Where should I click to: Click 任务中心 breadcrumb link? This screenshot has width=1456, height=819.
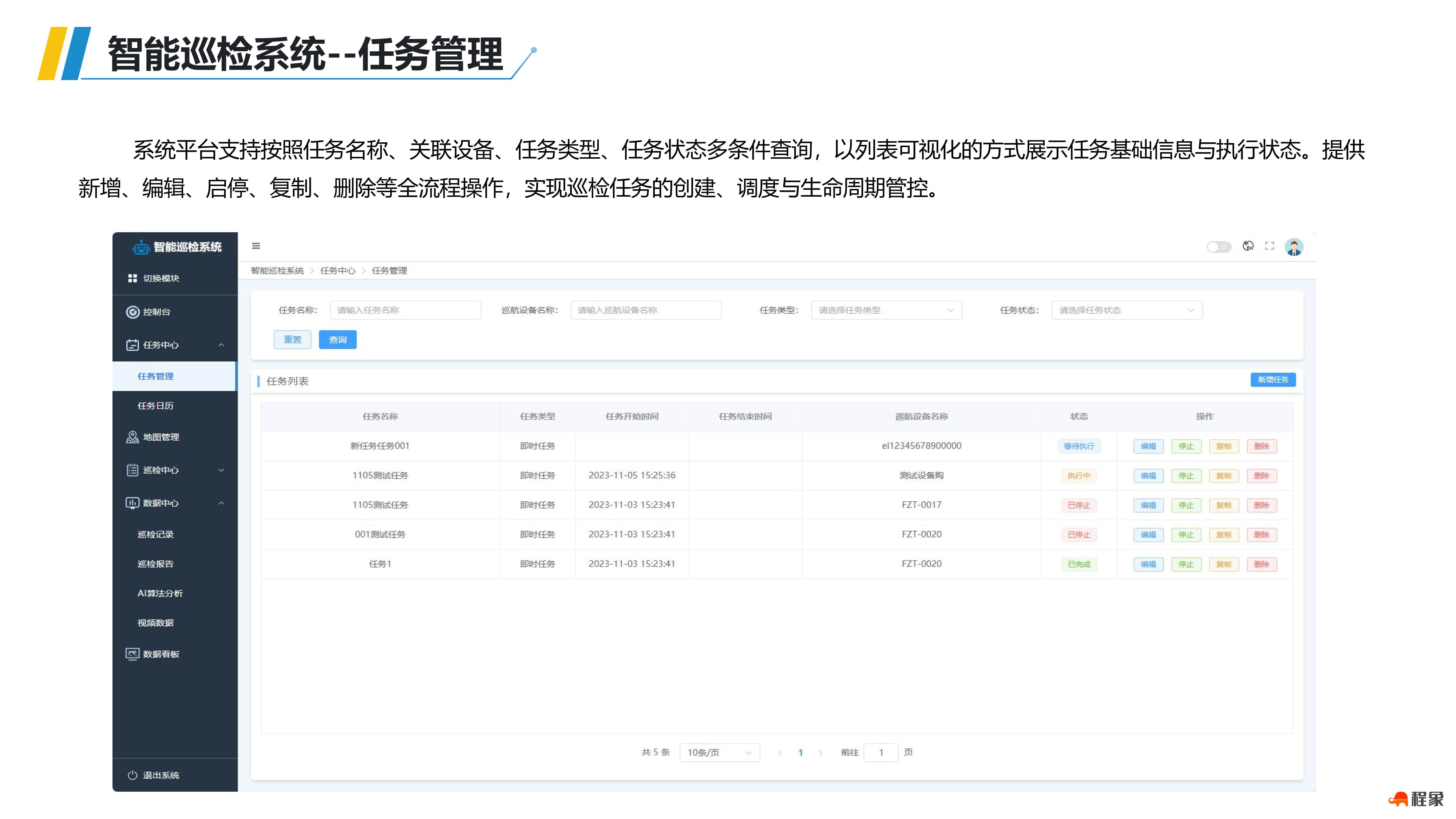337,271
